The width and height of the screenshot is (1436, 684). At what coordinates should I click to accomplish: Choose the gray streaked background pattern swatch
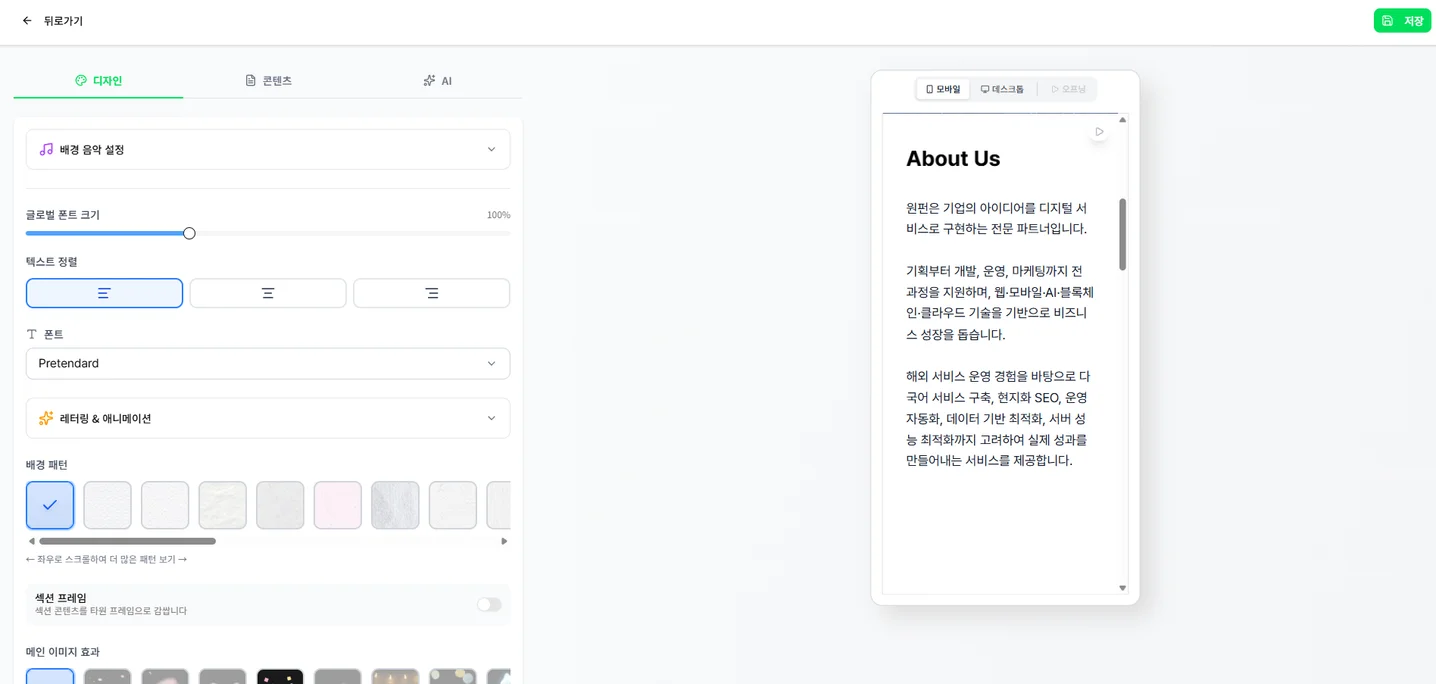click(x=395, y=505)
